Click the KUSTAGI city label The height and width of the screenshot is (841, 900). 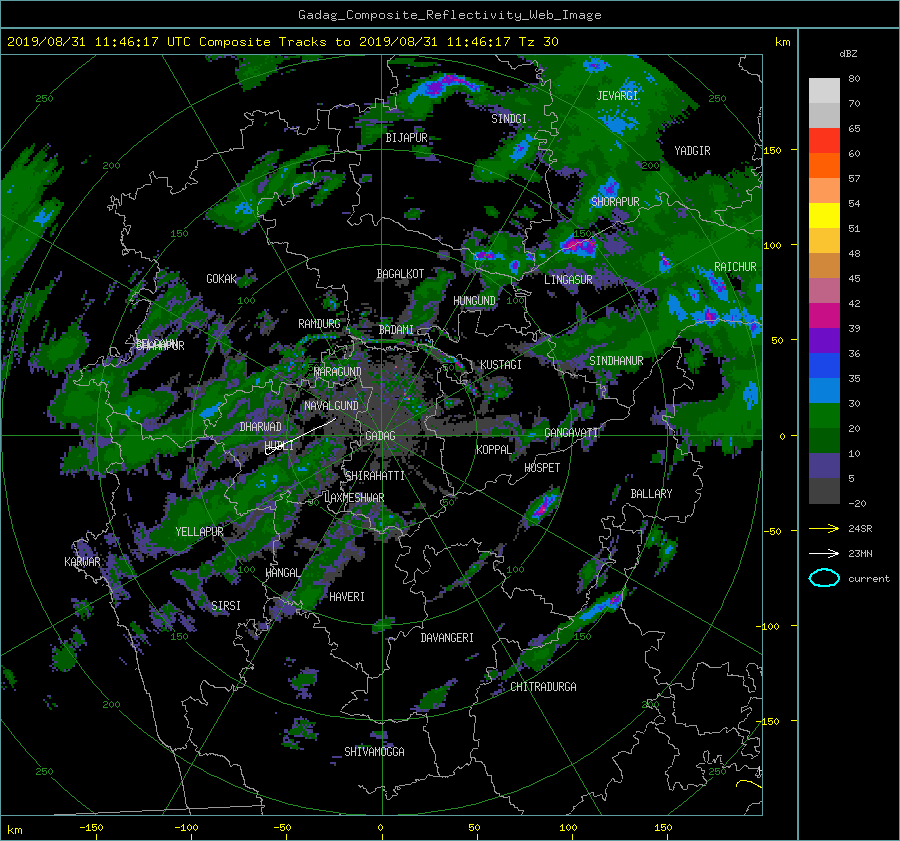pos(501,365)
